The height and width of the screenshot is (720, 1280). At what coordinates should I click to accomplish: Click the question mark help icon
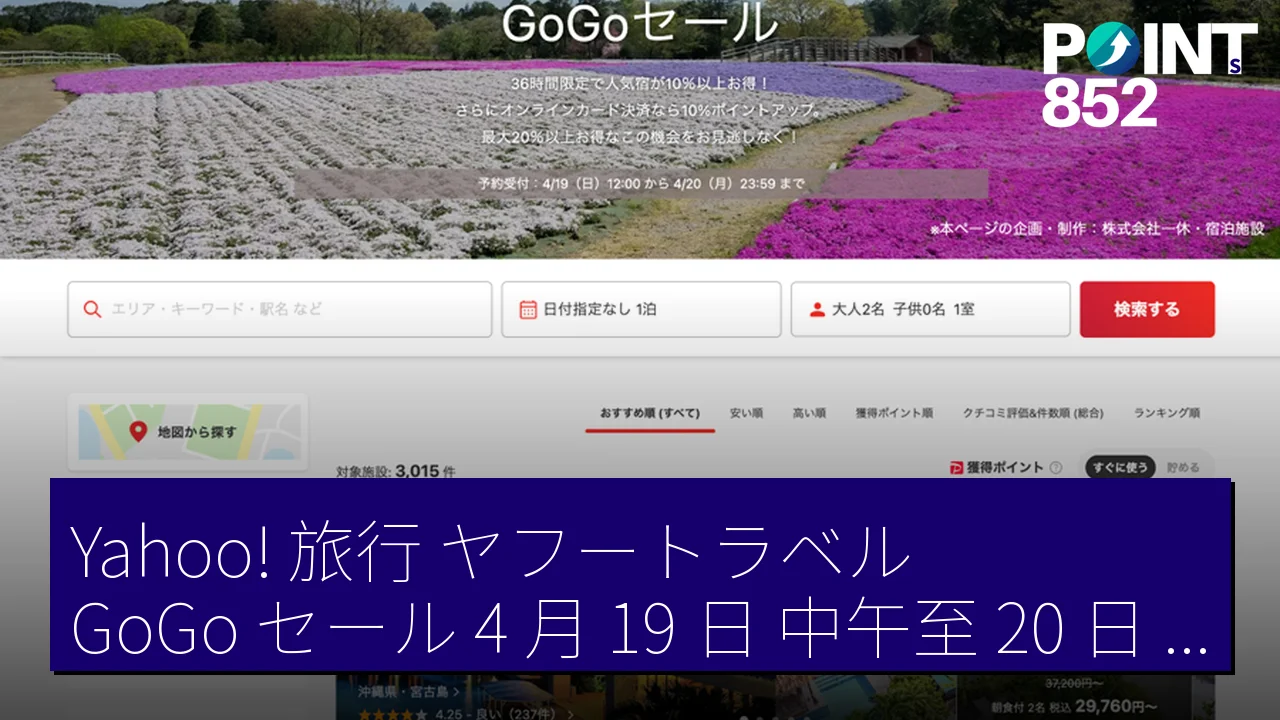[x=1056, y=467]
